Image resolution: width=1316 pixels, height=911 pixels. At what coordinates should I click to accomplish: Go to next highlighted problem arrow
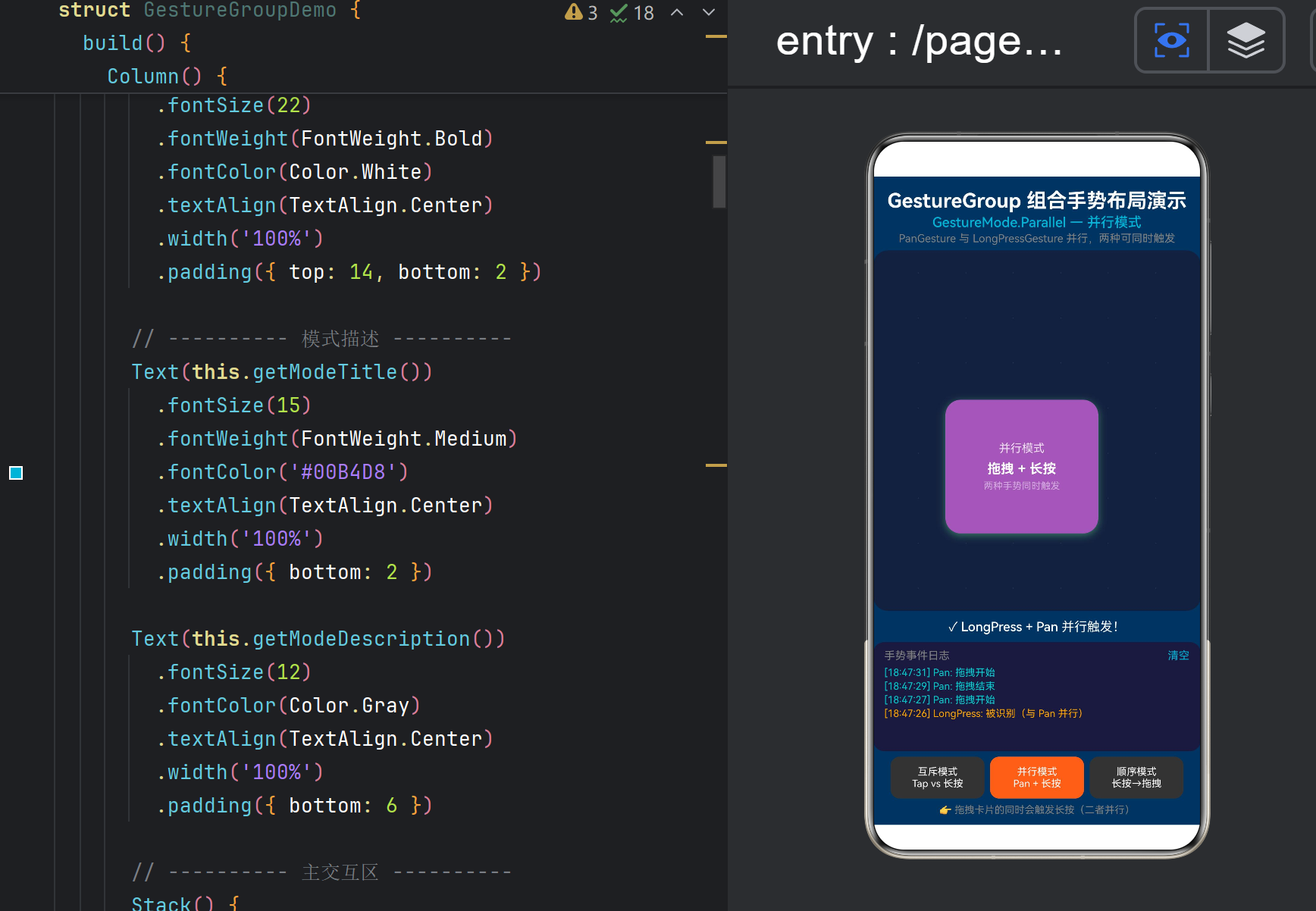pyautogui.click(x=709, y=12)
